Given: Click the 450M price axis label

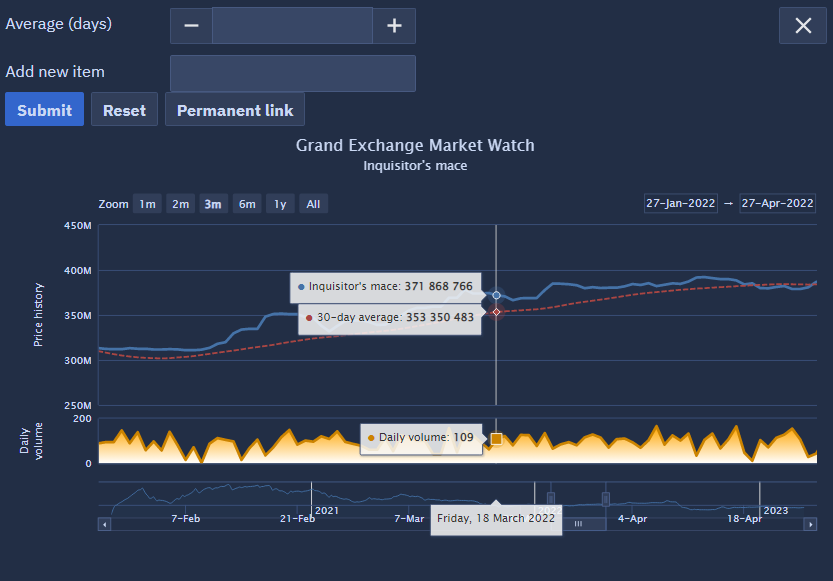Looking at the screenshot, I should pyautogui.click(x=78, y=226).
